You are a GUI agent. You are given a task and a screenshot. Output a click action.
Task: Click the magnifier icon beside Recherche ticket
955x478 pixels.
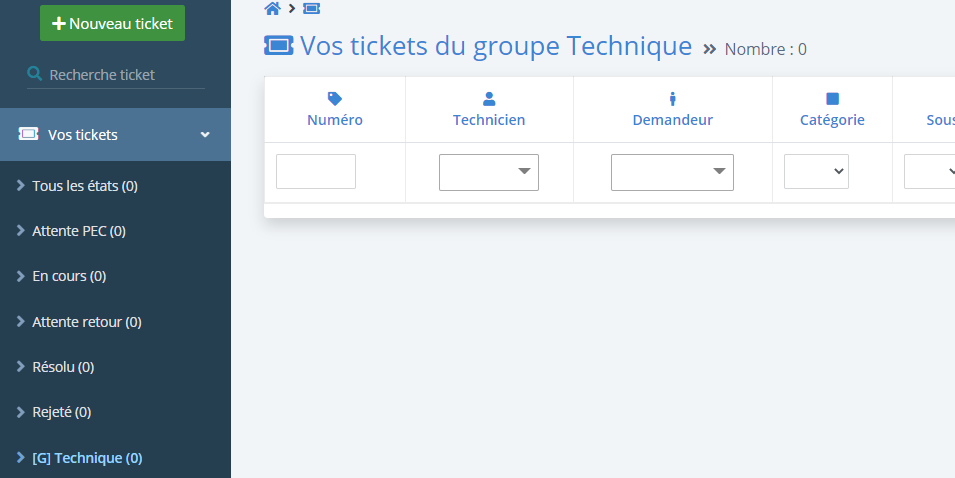coord(35,74)
